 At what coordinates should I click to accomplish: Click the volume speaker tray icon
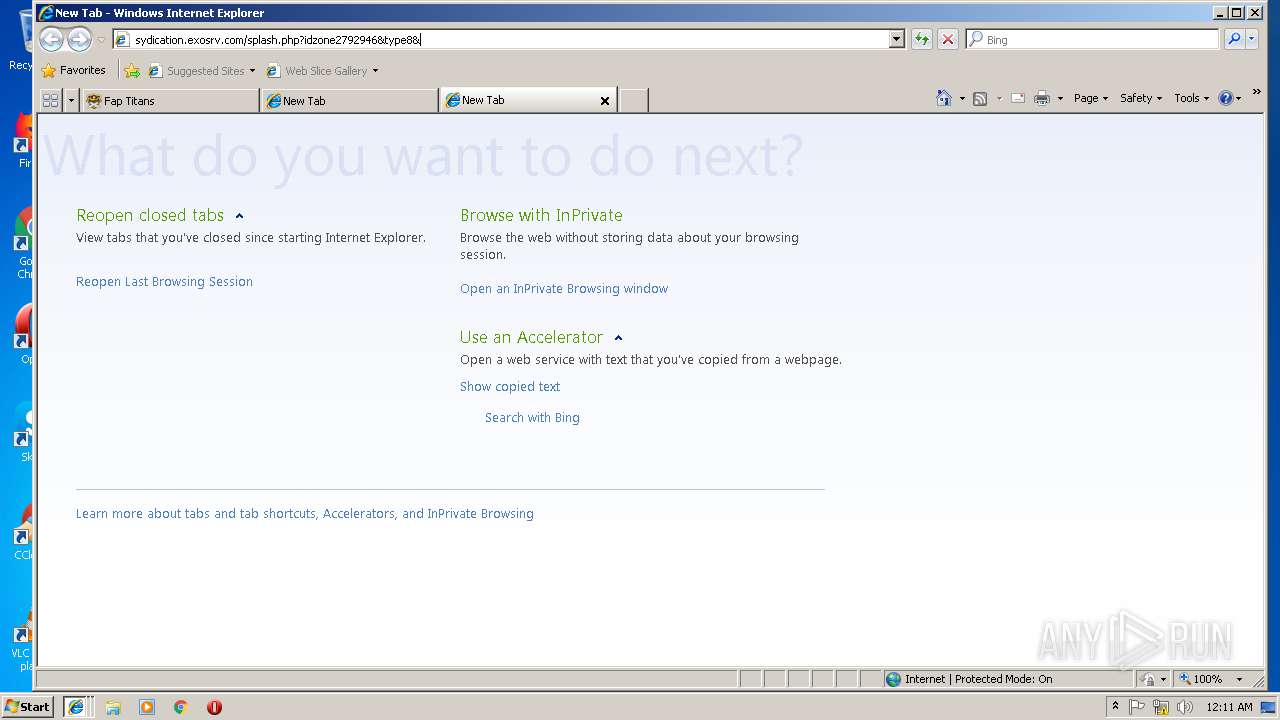1185,707
